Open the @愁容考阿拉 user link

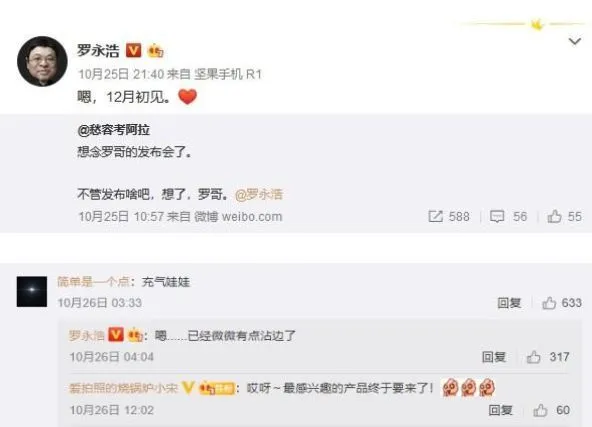(114, 130)
